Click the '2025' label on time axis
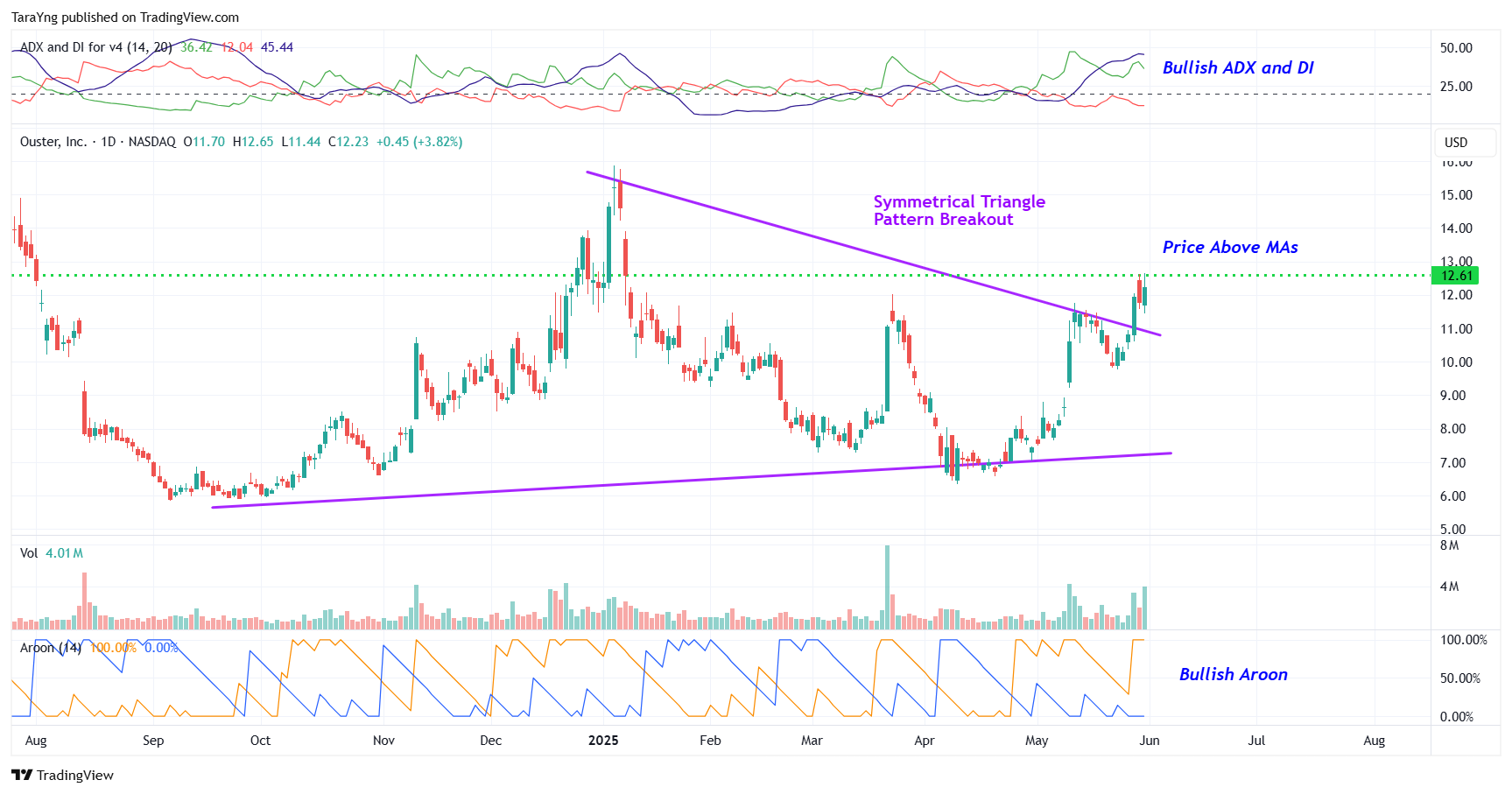Viewport: 1512px width, 794px height. pos(603,741)
